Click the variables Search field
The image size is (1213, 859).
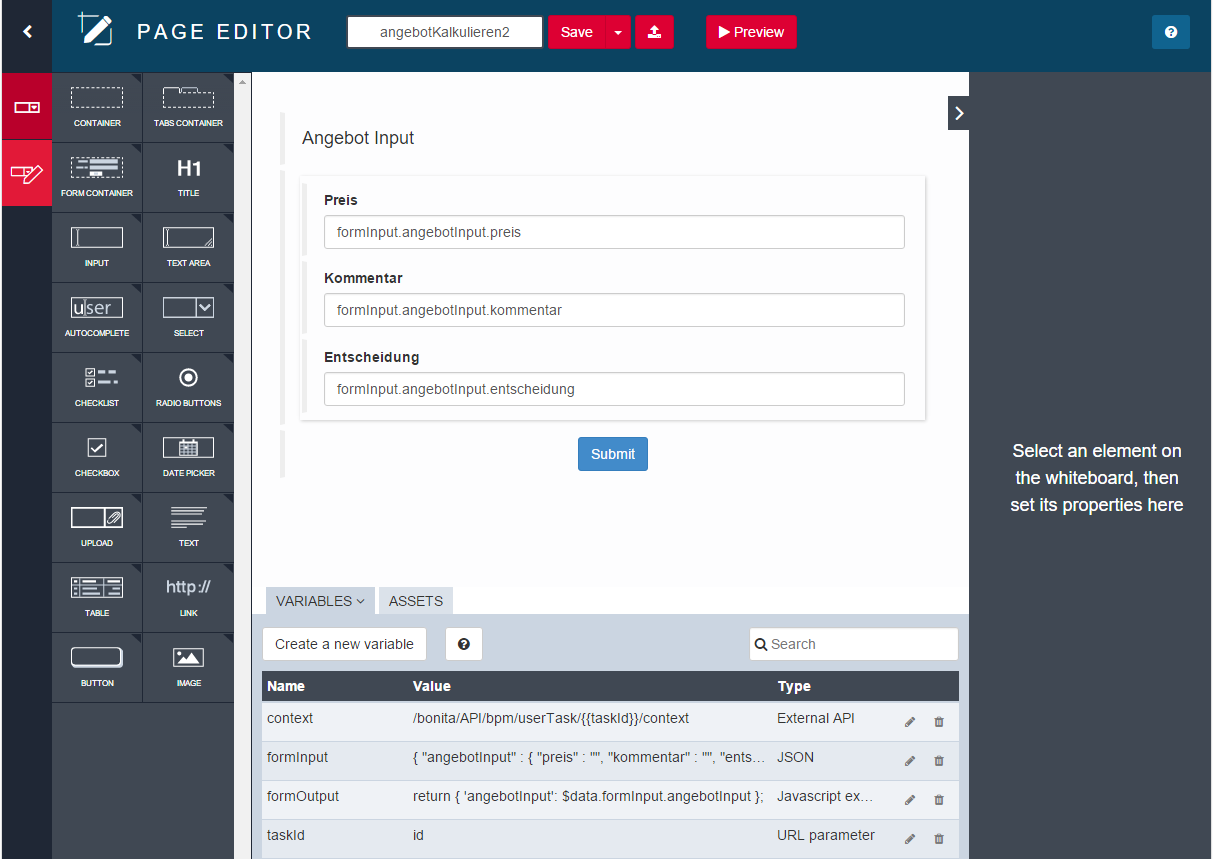[x=854, y=644]
